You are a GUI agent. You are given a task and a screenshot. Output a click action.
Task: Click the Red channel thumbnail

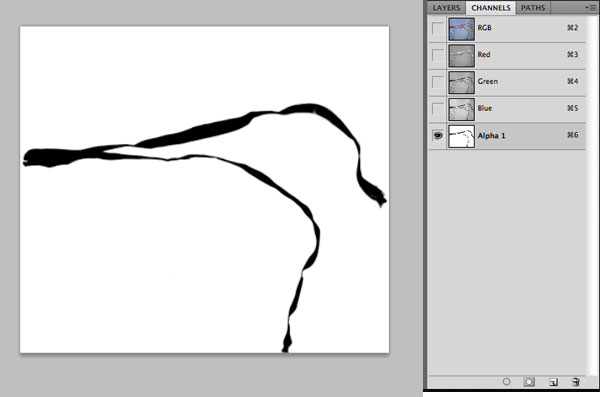pyautogui.click(x=461, y=56)
